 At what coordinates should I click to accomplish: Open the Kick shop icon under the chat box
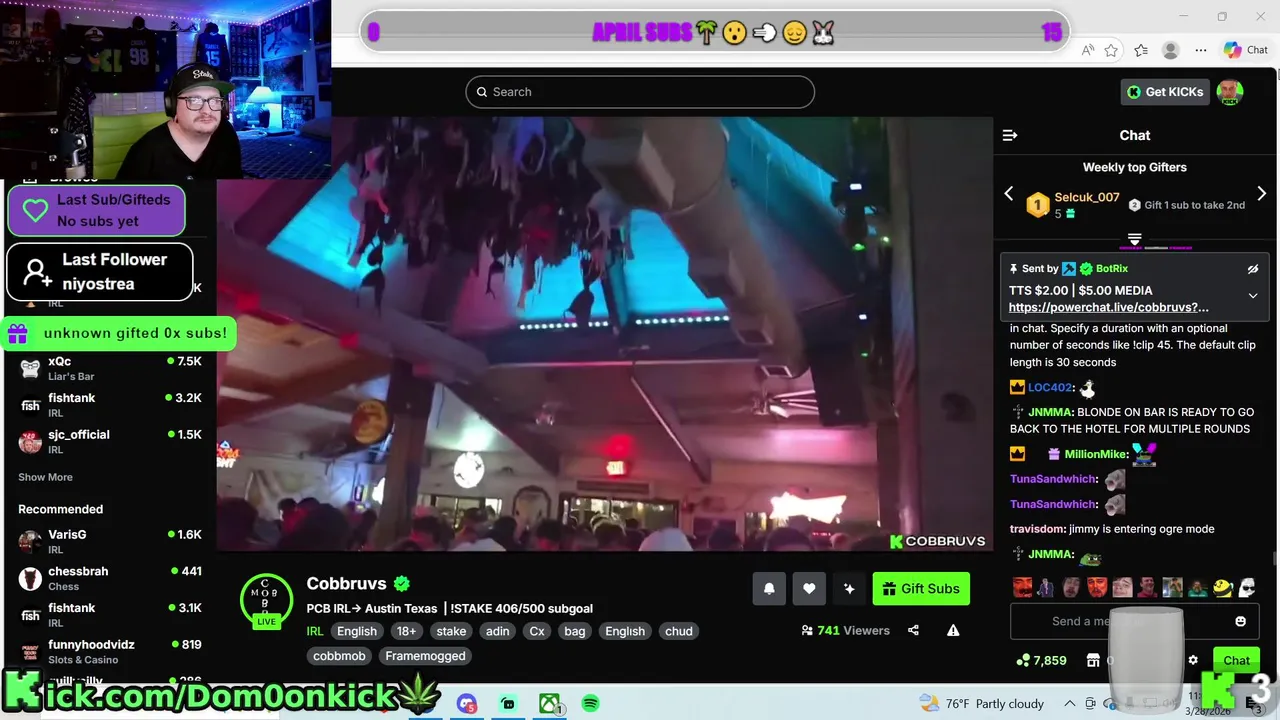click(1093, 660)
